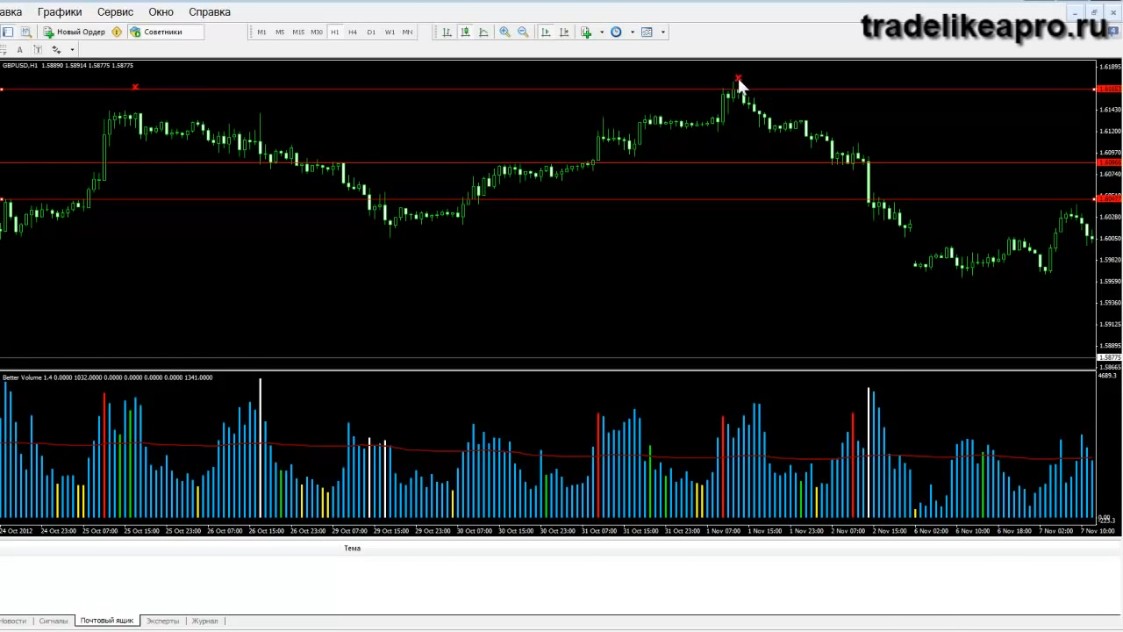Viewport: 1123px width, 632px height.
Task: Click the zoom in magnifier icon
Action: coord(505,32)
